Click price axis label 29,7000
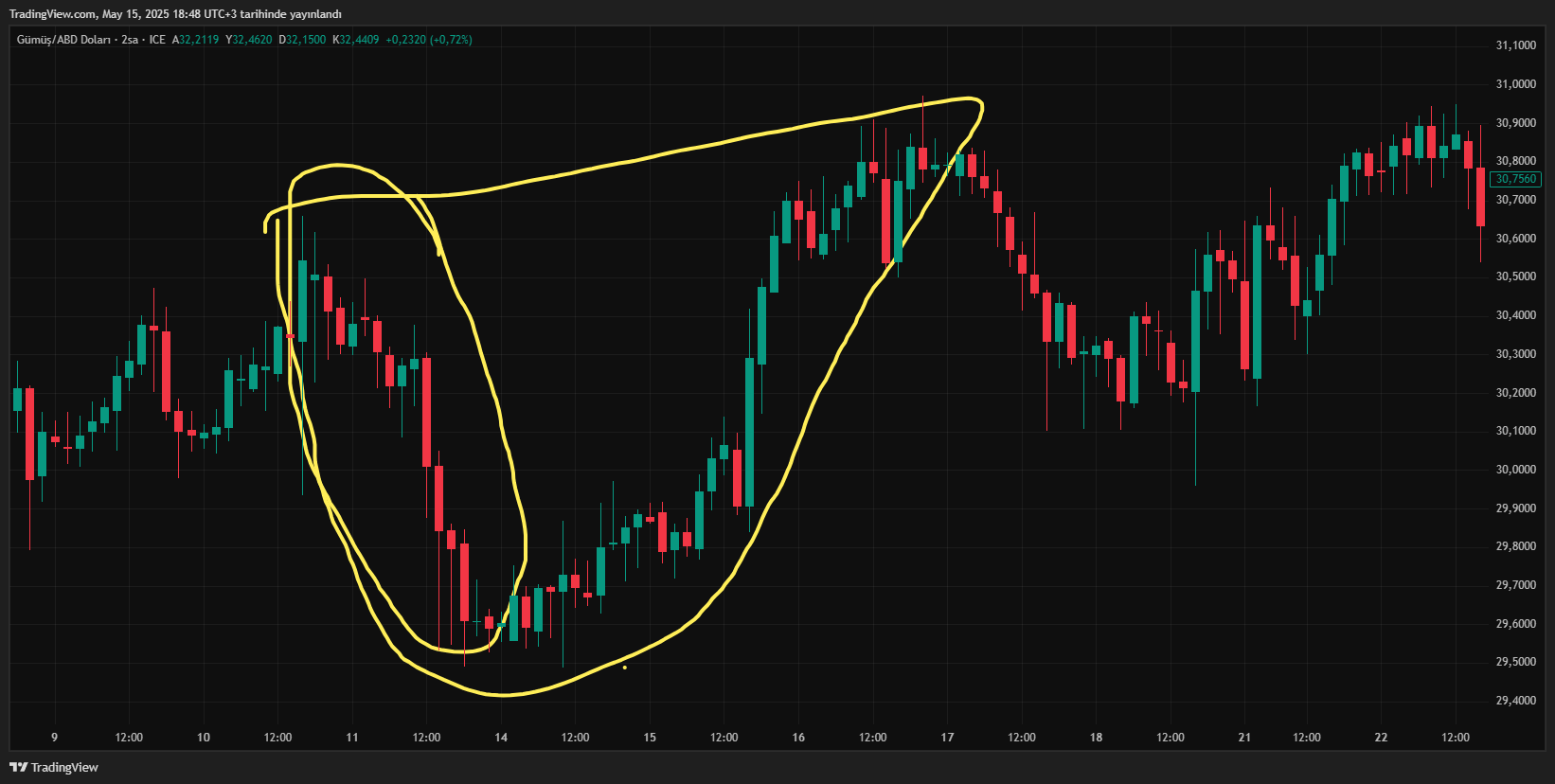The image size is (1555, 784). (x=1516, y=585)
